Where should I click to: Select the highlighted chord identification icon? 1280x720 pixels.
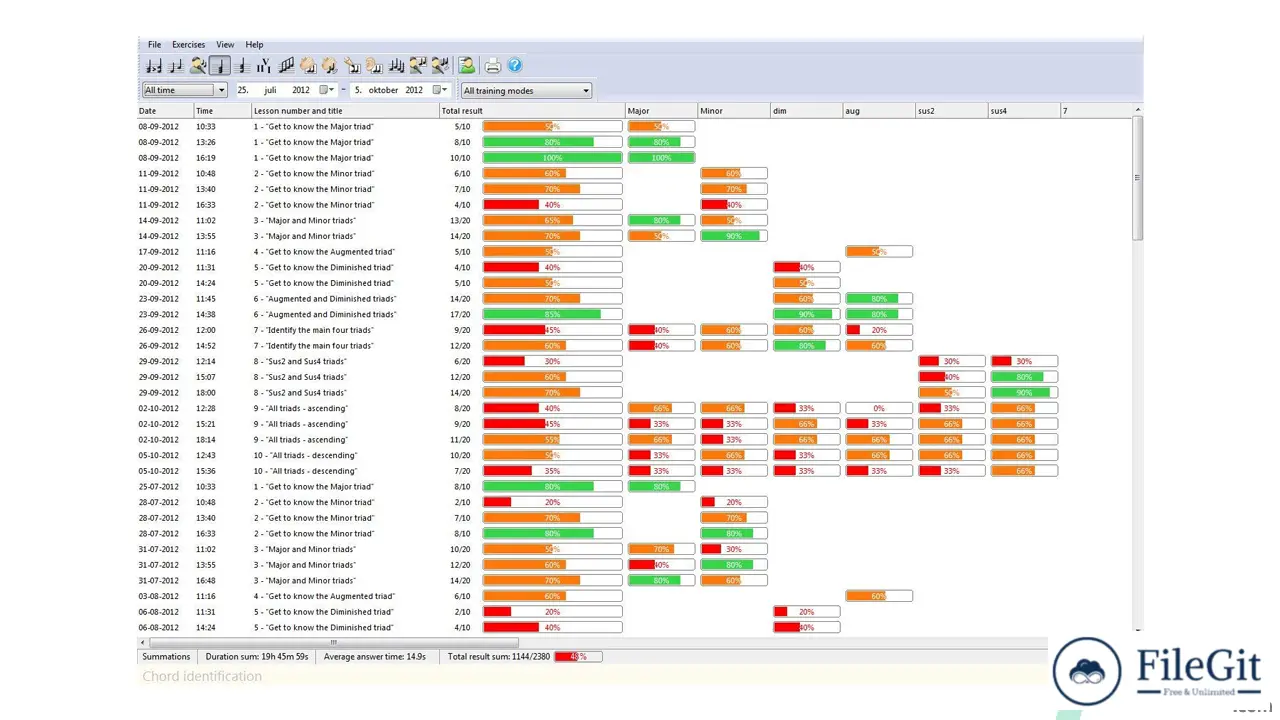coord(220,66)
